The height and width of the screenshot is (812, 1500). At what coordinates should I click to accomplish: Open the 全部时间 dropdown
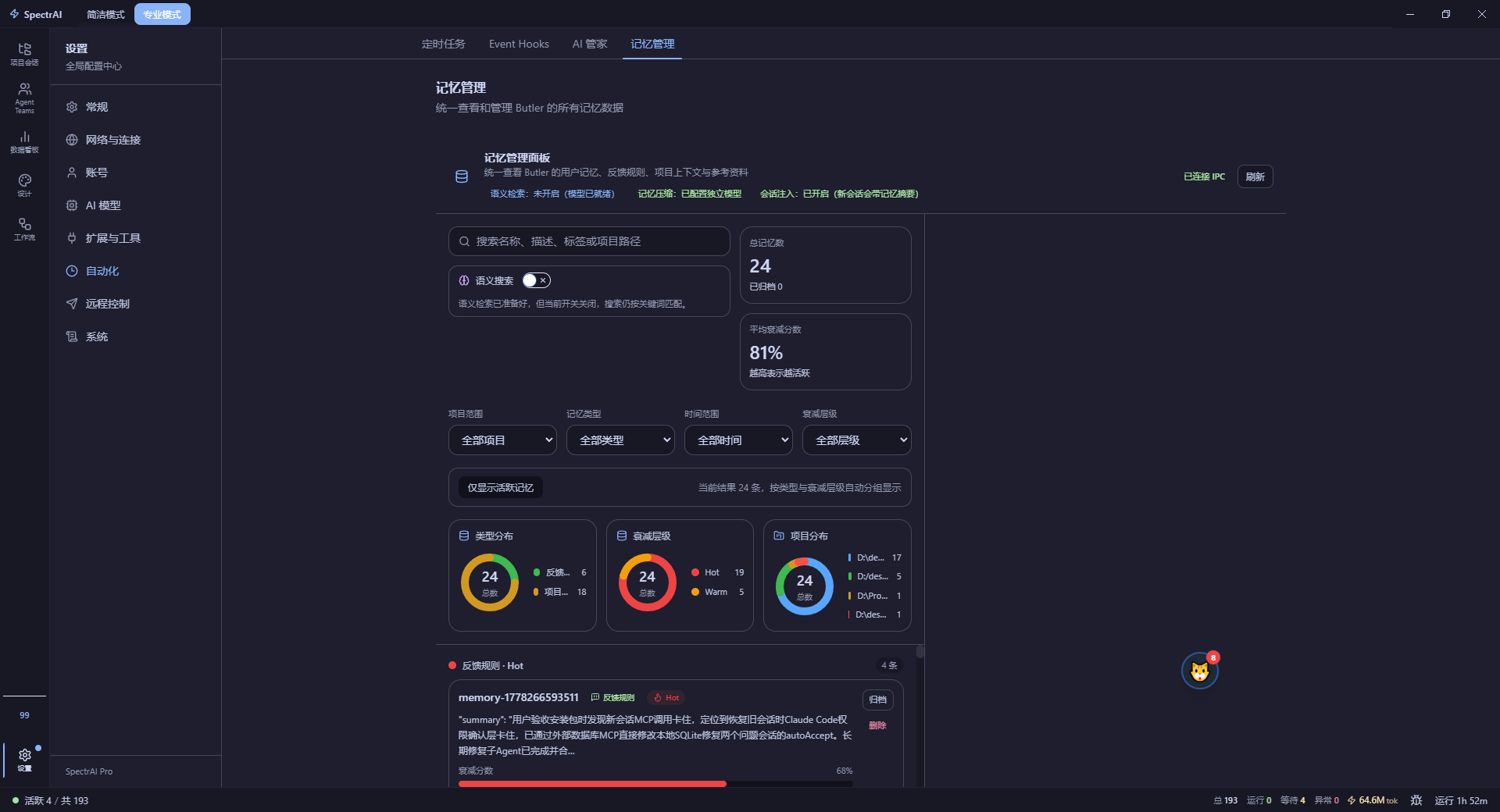click(738, 440)
